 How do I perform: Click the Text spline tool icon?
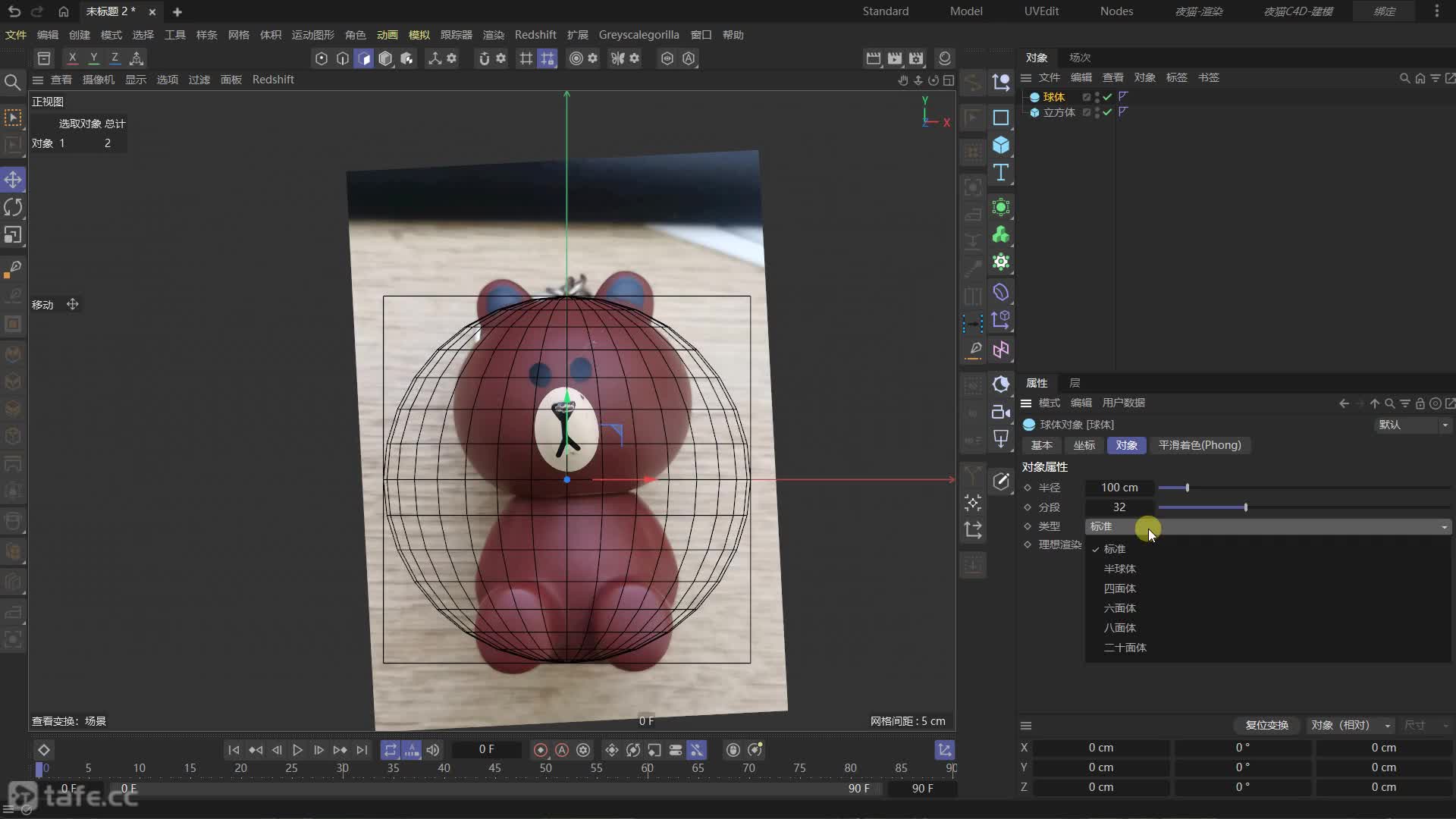(x=1001, y=173)
